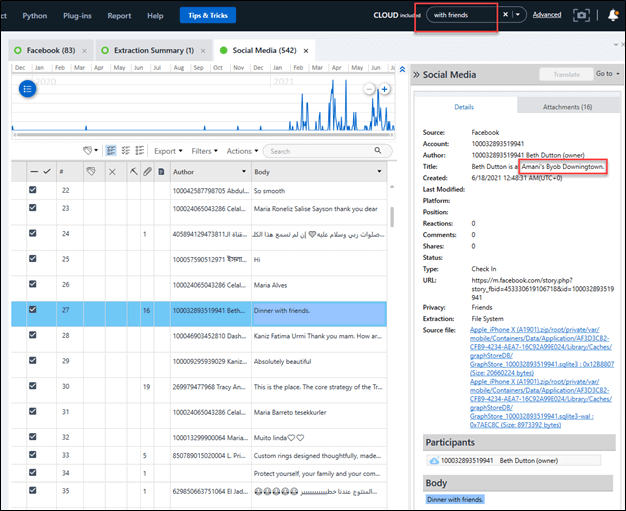Clear the 'with friends' search text
The height and width of the screenshot is (511, 626).
point(506,15)
